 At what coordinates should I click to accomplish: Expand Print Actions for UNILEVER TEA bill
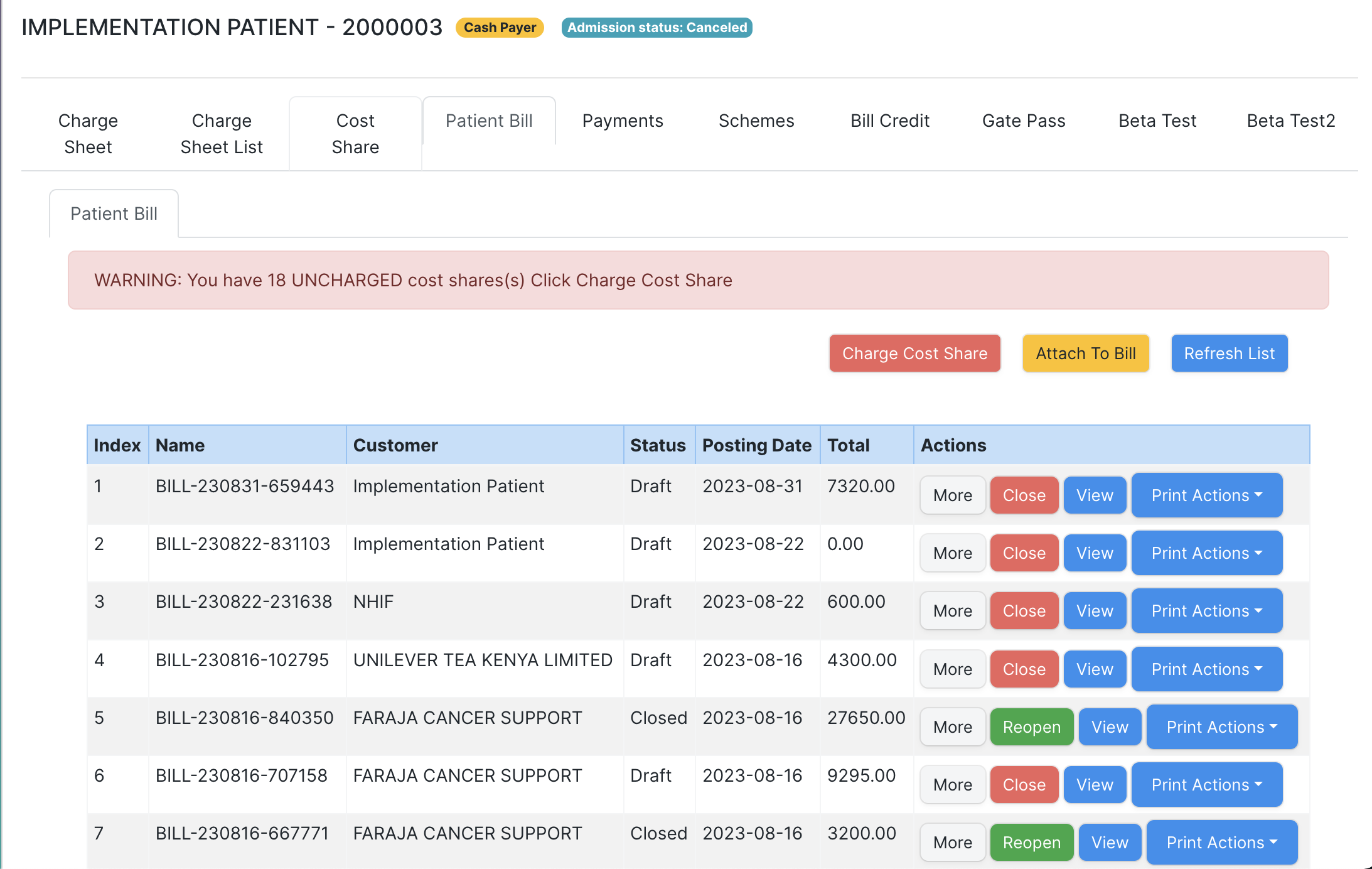(1207, 669)
